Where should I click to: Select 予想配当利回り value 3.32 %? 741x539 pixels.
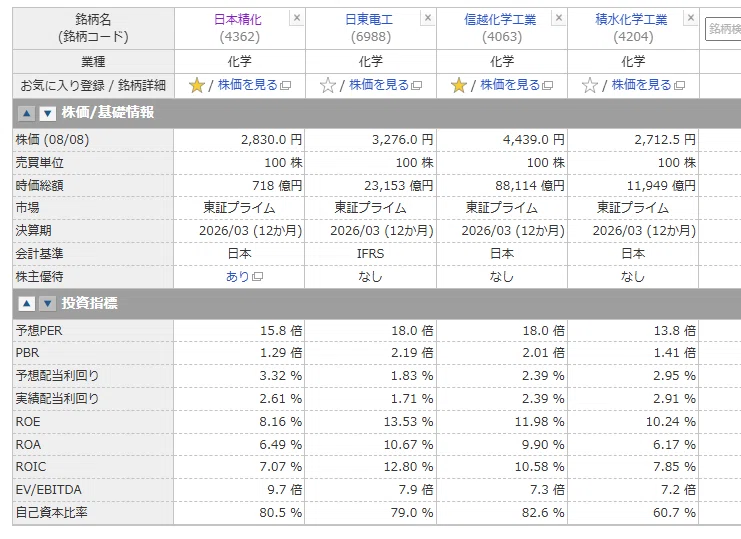coord(281,376)
